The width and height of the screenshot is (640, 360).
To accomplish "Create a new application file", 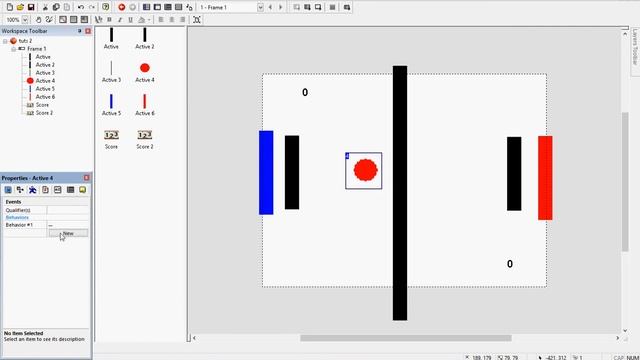I will click(9, 7).
